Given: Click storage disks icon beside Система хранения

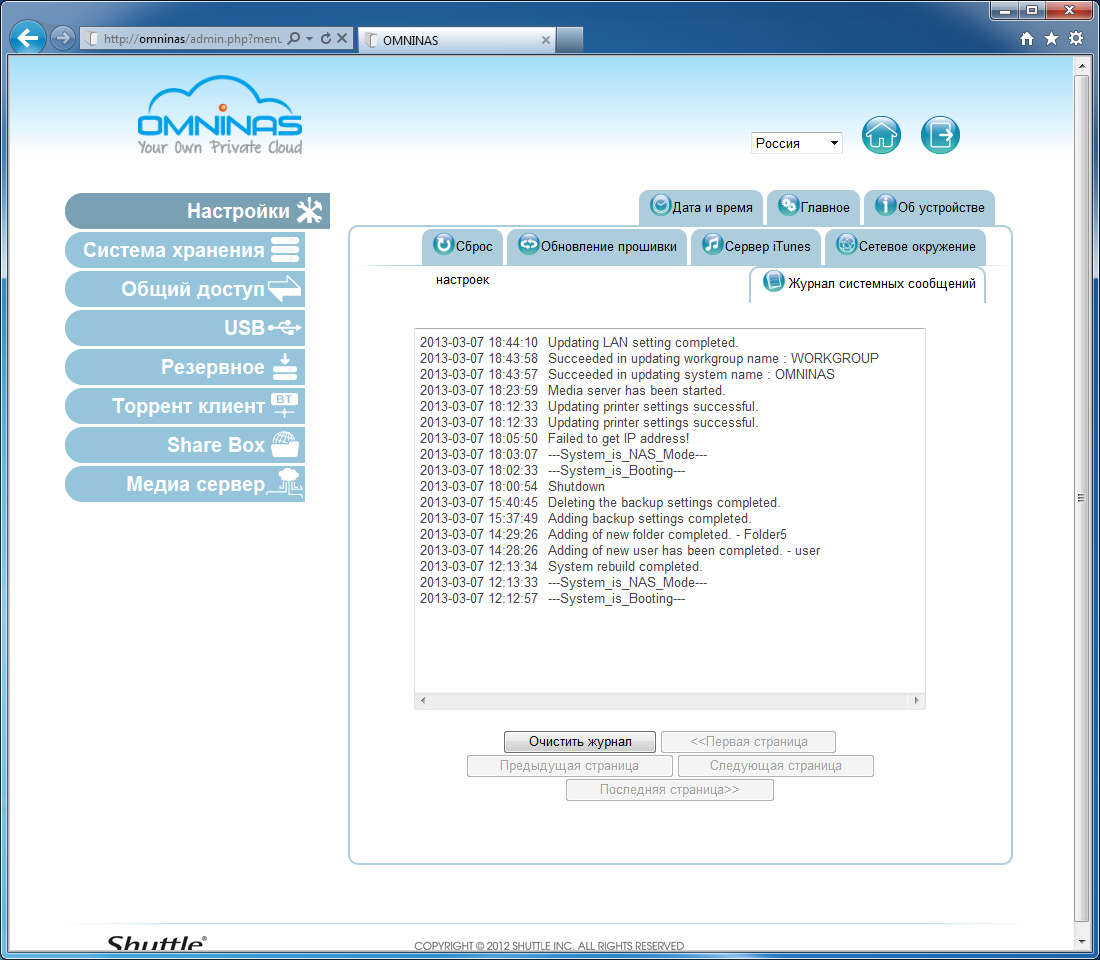Looking at the screenshot, I should 285,250.
